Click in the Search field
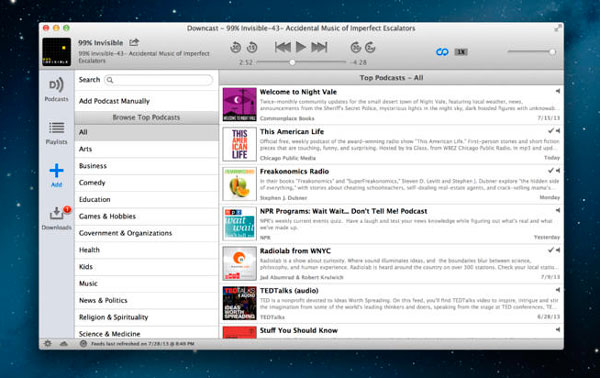 point(158,80)
